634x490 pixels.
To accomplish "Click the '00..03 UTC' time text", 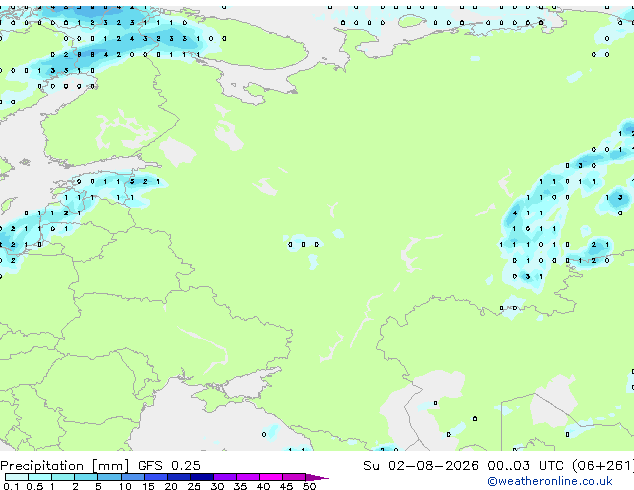I will pyautogui.click(x=525, y=466).
